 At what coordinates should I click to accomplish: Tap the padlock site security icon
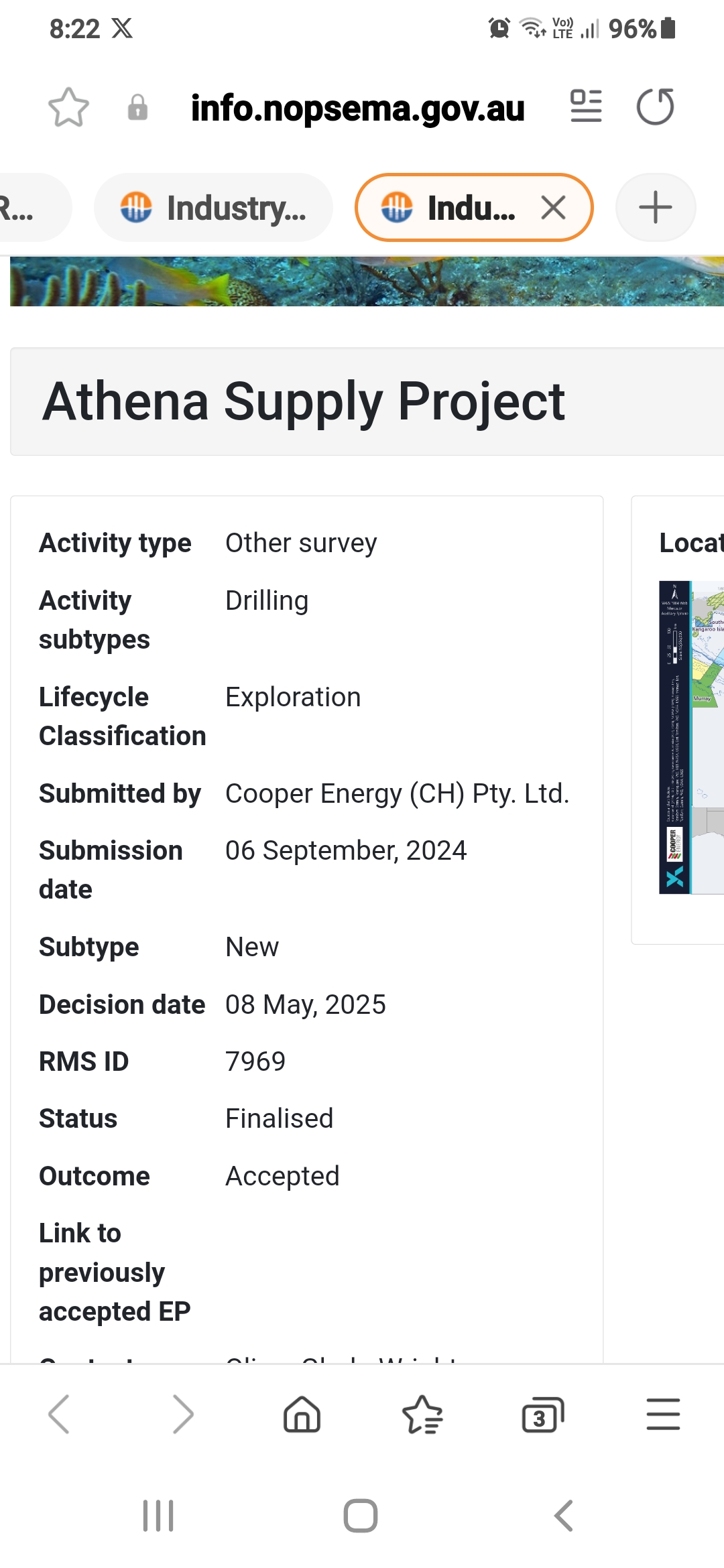coord(137,107)
